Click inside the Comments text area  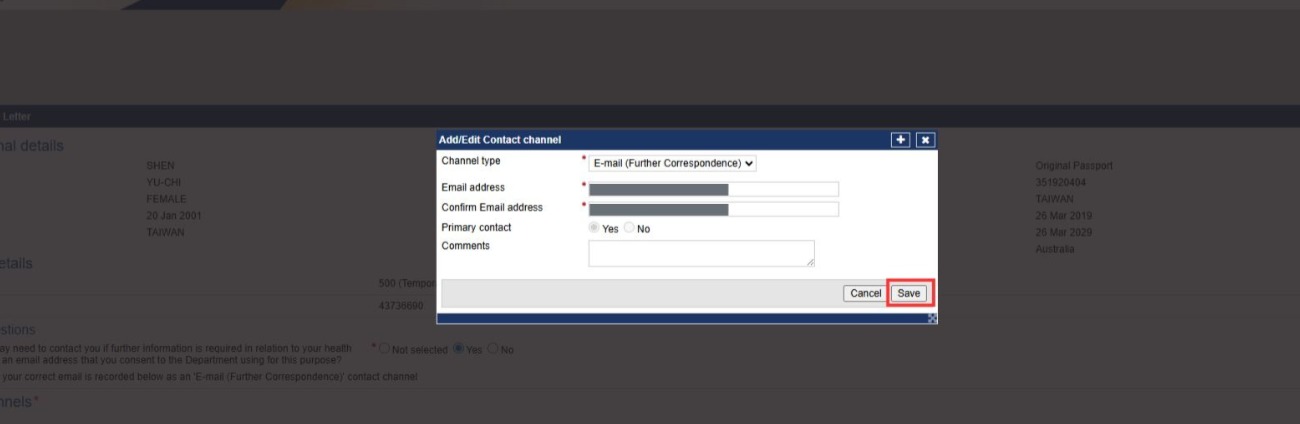coord(700,253)
